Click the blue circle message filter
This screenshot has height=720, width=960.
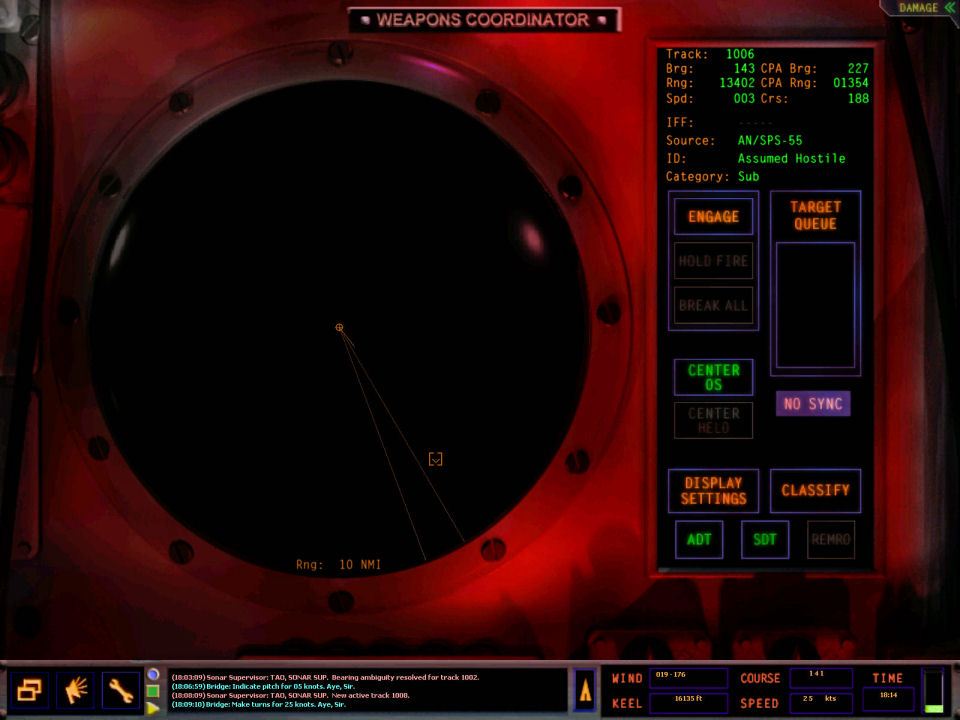point(153,675)
